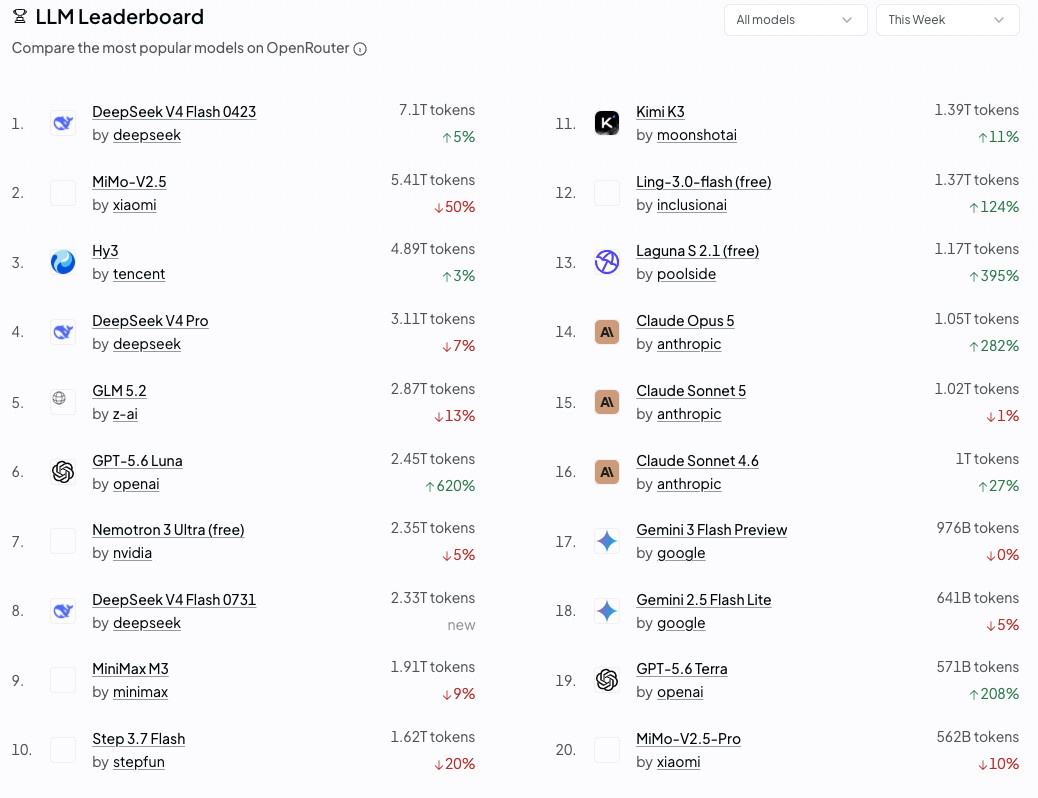Open the Claude Sonnet 4.6 model link
Image resolution: width=1038 pixels, height=798 pixels.
pyautogui.click(x=697, y=461)
